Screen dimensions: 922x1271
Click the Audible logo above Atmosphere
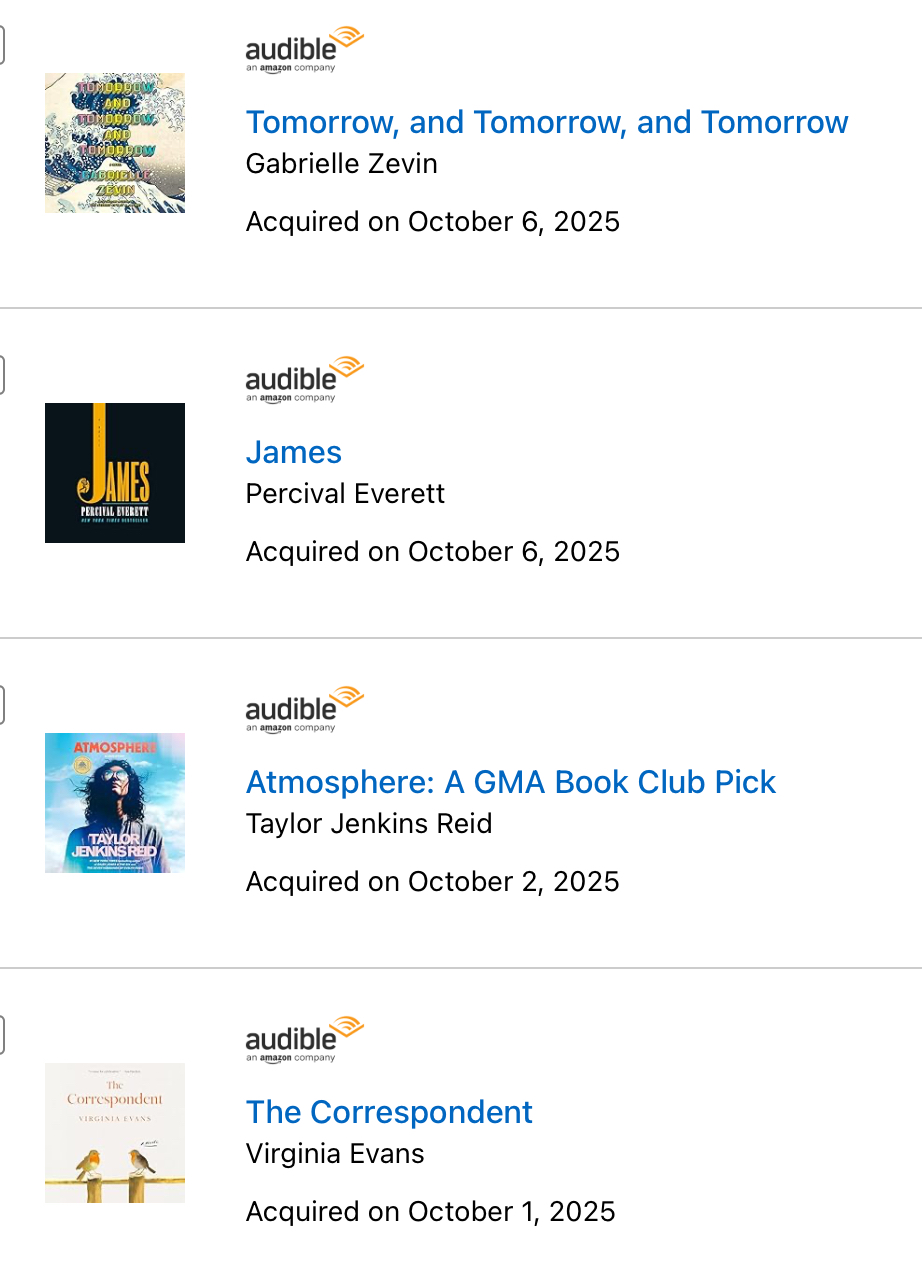[x=304, y=710]
